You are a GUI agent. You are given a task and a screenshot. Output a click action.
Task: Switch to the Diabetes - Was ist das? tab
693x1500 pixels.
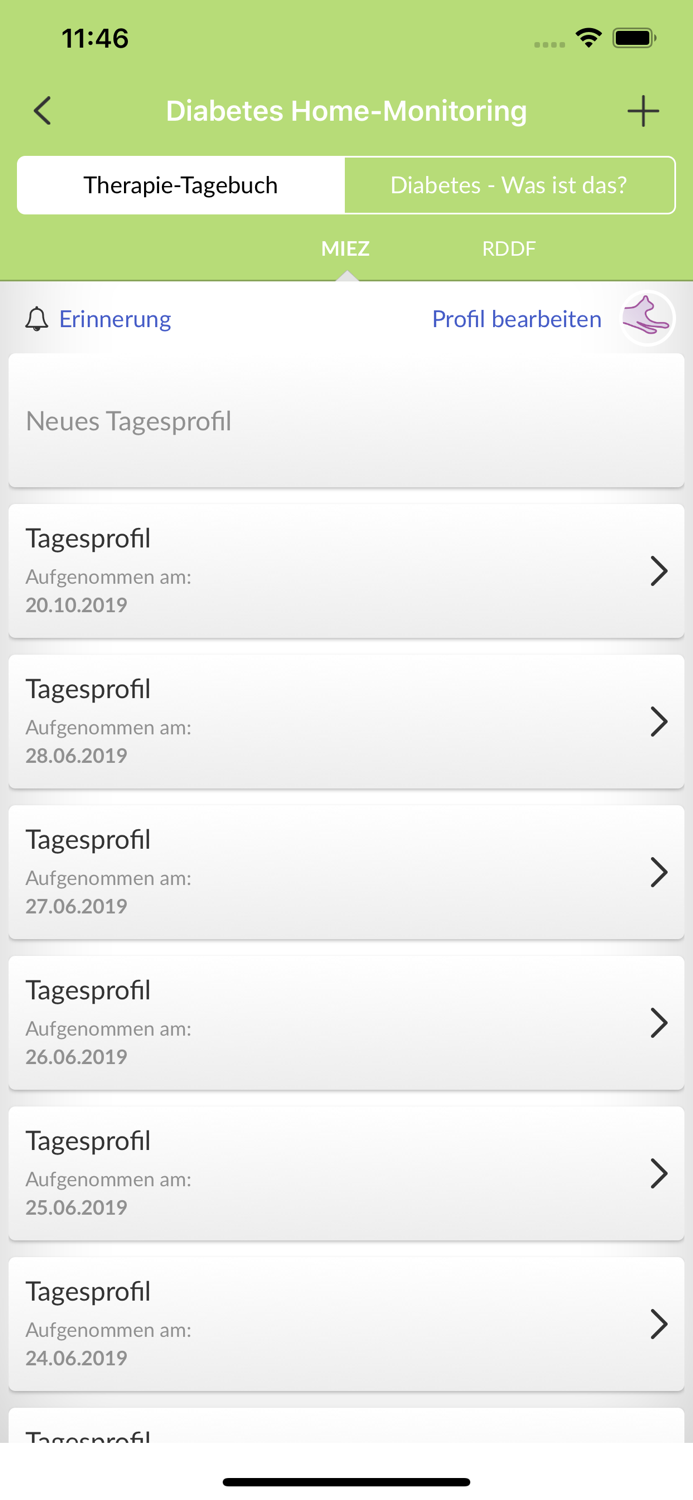(x=510, y=185)
